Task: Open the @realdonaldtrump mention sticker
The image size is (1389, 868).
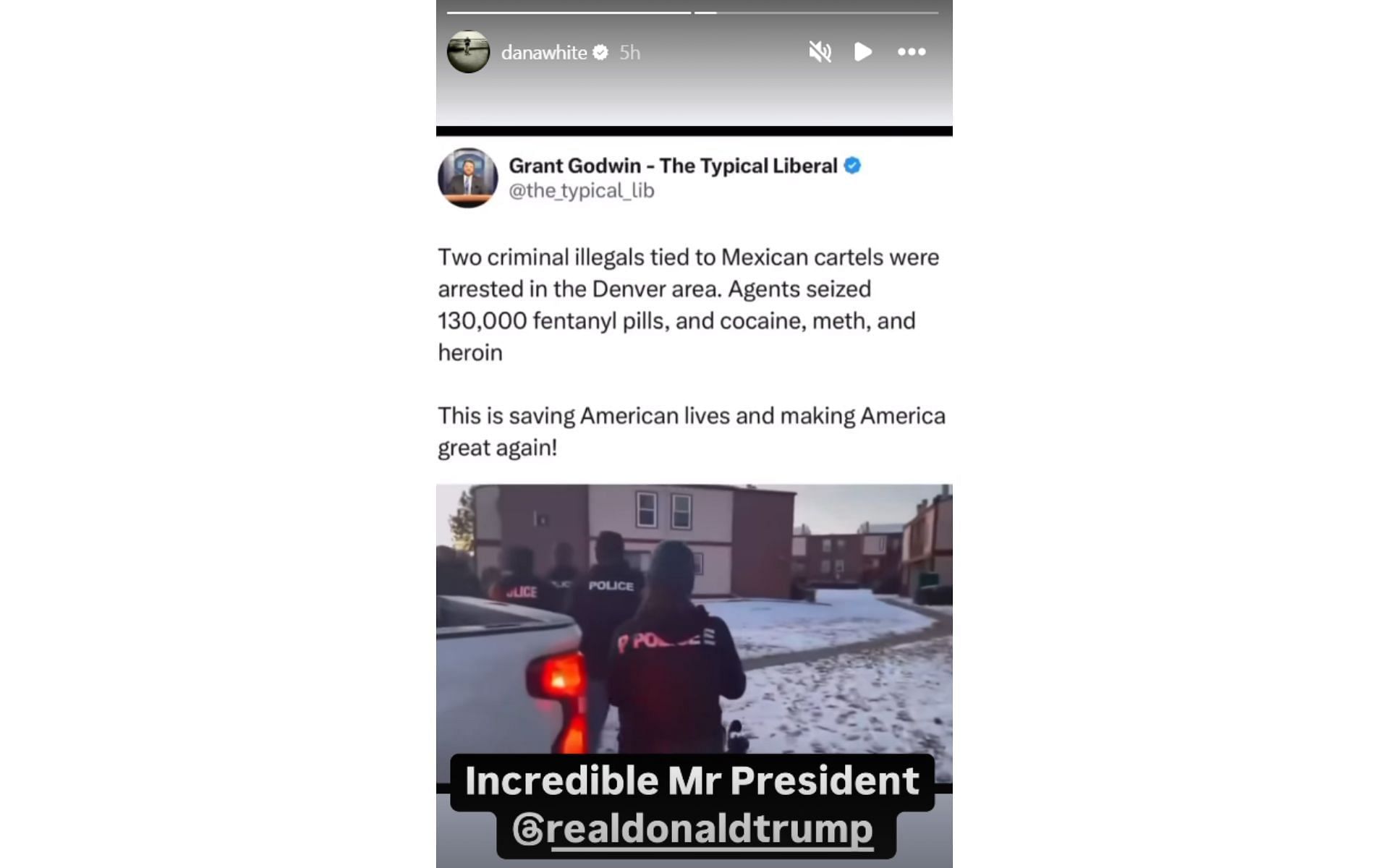Action: click(x=694, y=830)
